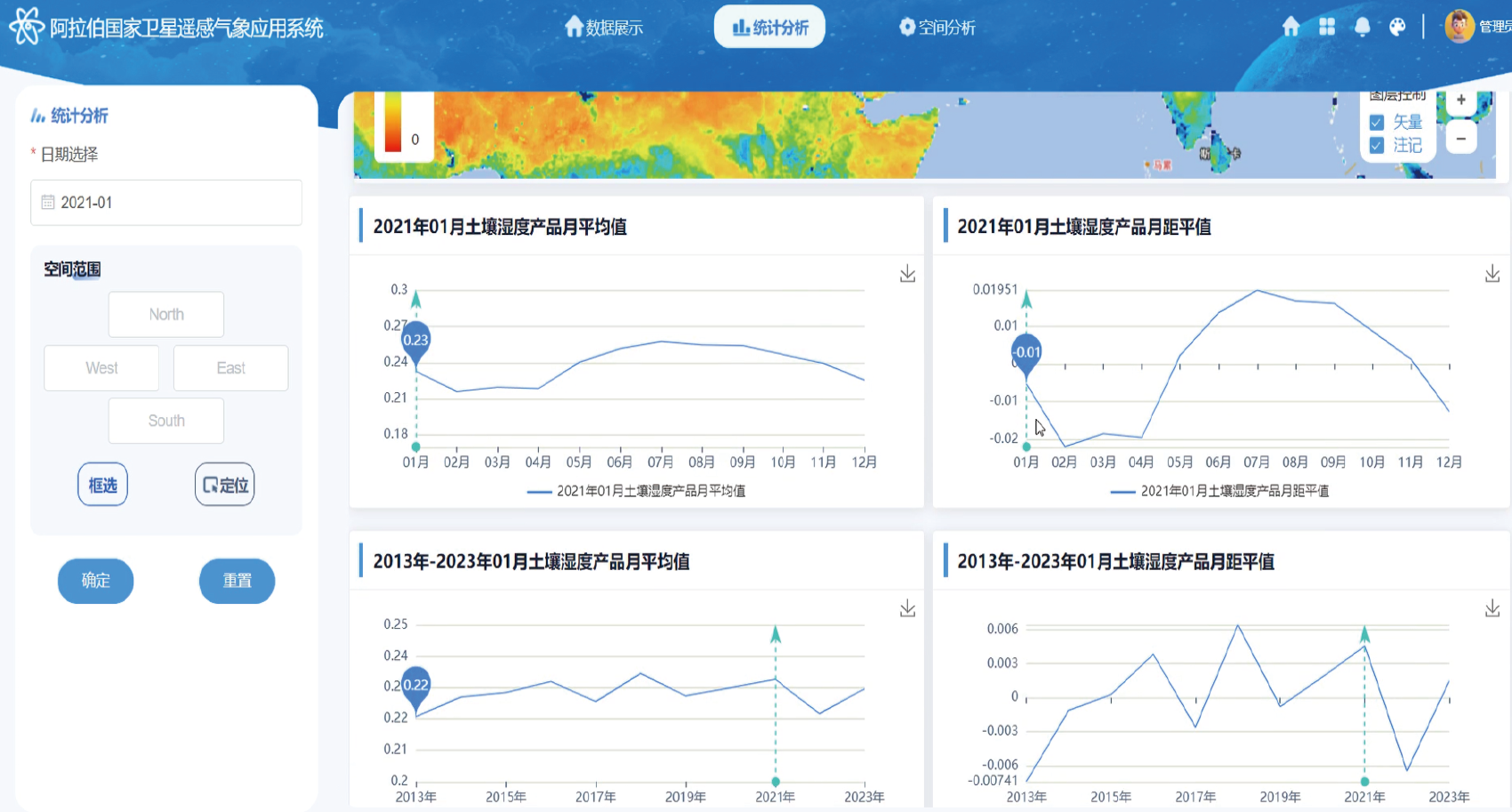This screenshot has width=1512, height=812.
Task: Click the 重置 reset button
Action: pyautogui.click(x=237, y=581)
